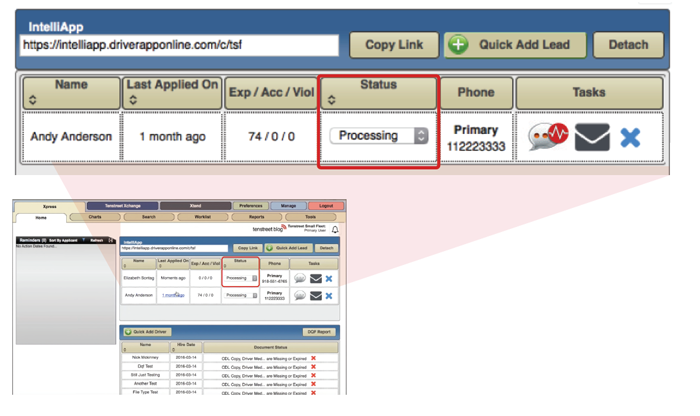Open the tenstreet blog link
Image resolution: width=700 pixels, height=416 pixels.
[x=268, y=229]
